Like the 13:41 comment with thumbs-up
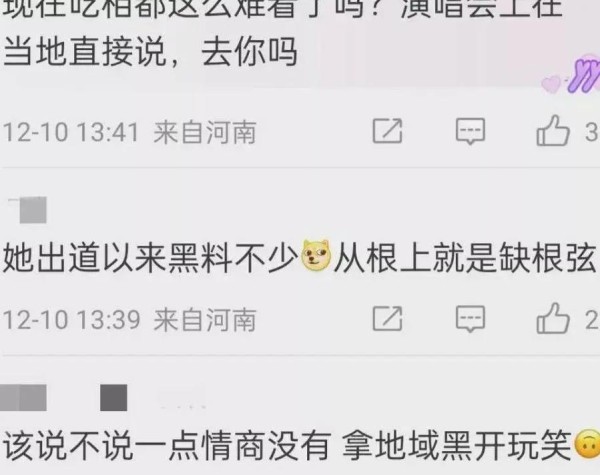Image resolution: width=600 pixels, height=475 pixels. 553,131
